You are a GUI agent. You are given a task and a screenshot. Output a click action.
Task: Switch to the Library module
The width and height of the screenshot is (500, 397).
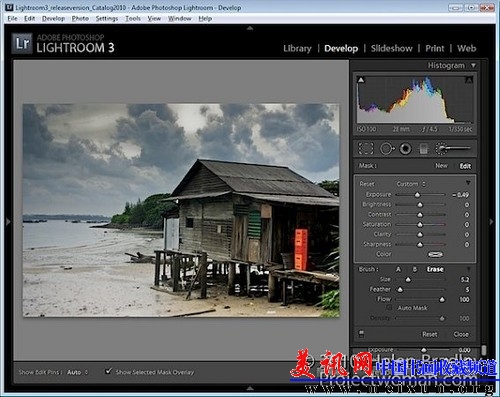[297, 48]
